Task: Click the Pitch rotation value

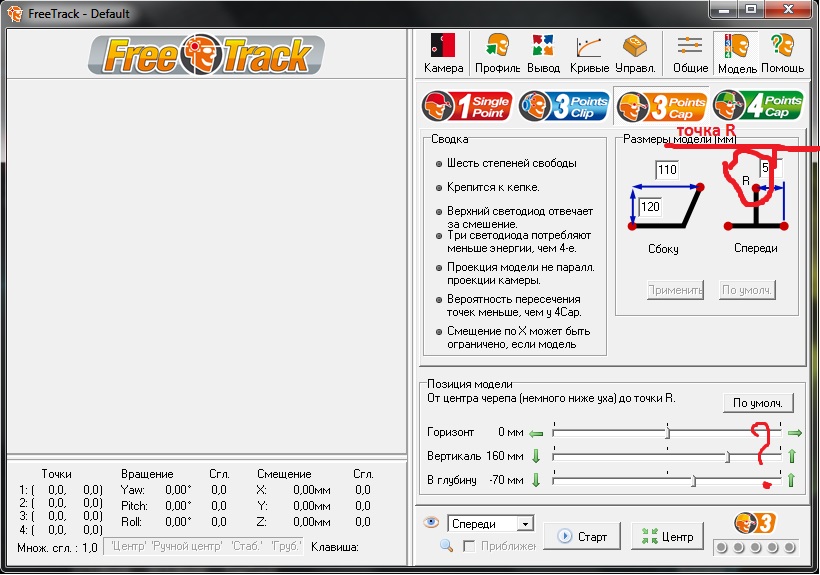Action: 178,506
